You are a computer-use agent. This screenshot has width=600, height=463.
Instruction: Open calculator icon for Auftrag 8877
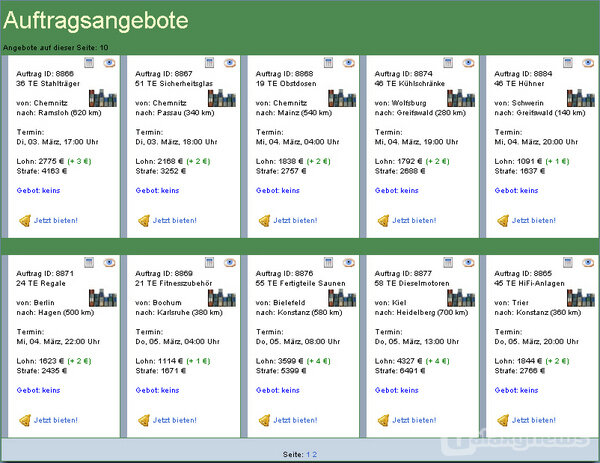click(448, 262)
